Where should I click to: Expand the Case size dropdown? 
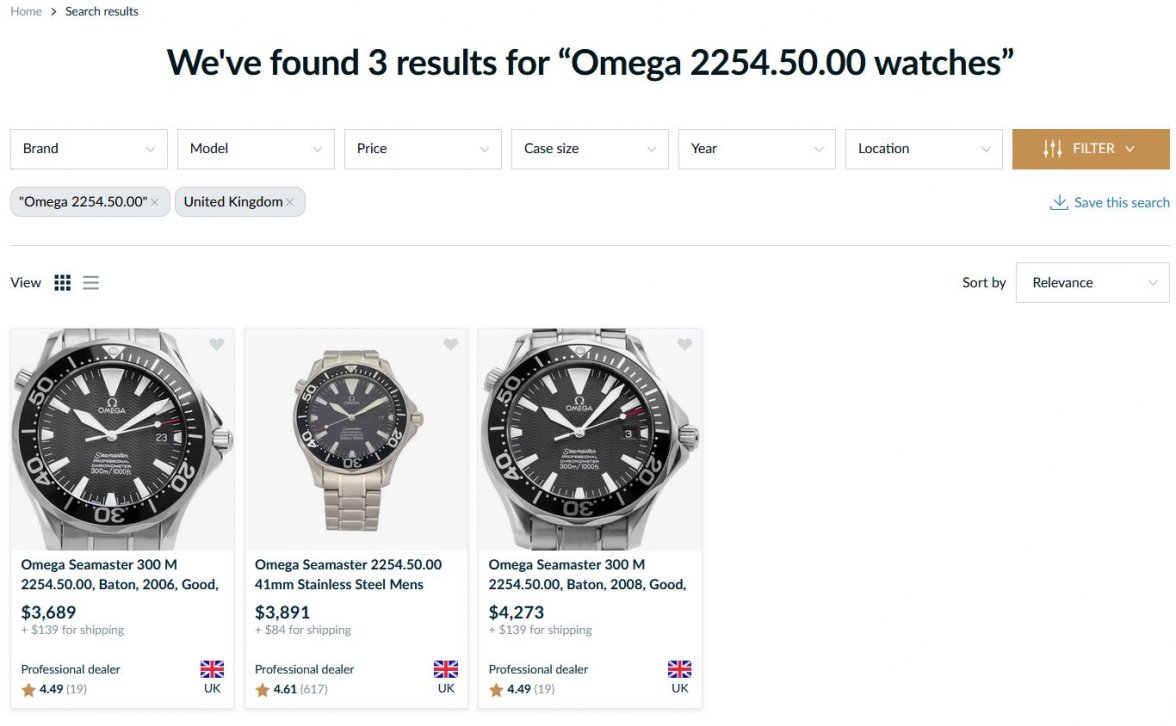click(x=590, y=149)
